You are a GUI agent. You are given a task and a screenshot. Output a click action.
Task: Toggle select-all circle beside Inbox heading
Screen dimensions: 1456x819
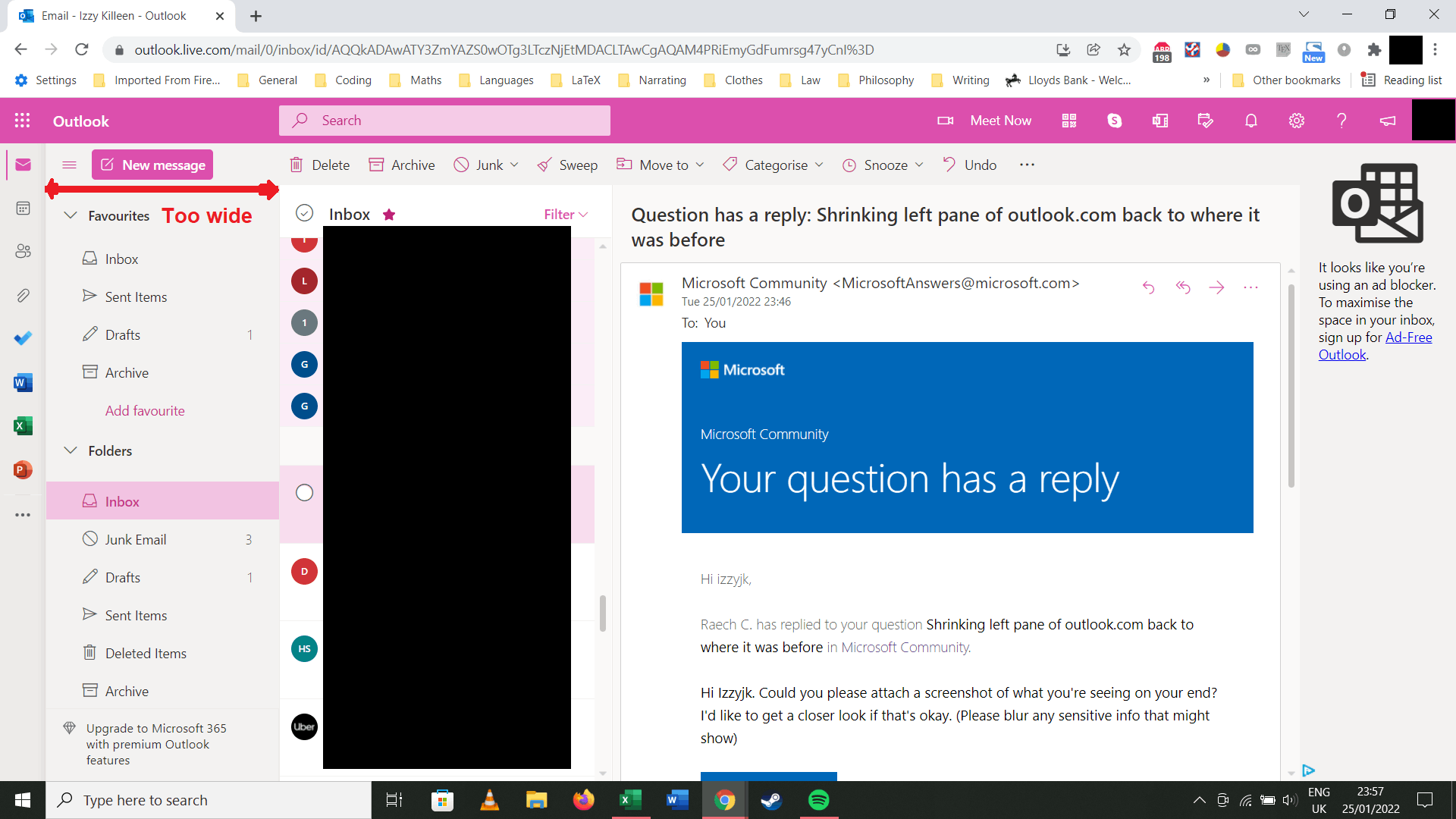(x=304, y=213)
